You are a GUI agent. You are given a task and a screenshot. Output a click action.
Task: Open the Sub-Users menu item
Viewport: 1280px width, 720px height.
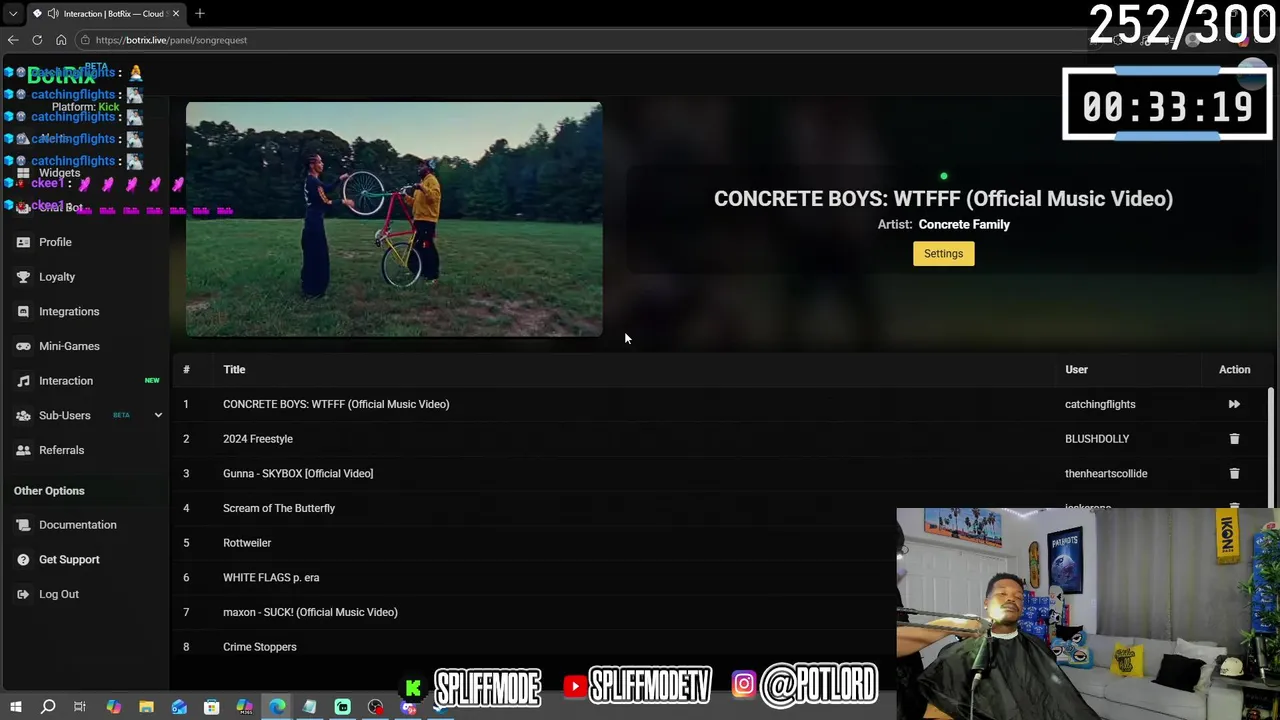[64, 415]
